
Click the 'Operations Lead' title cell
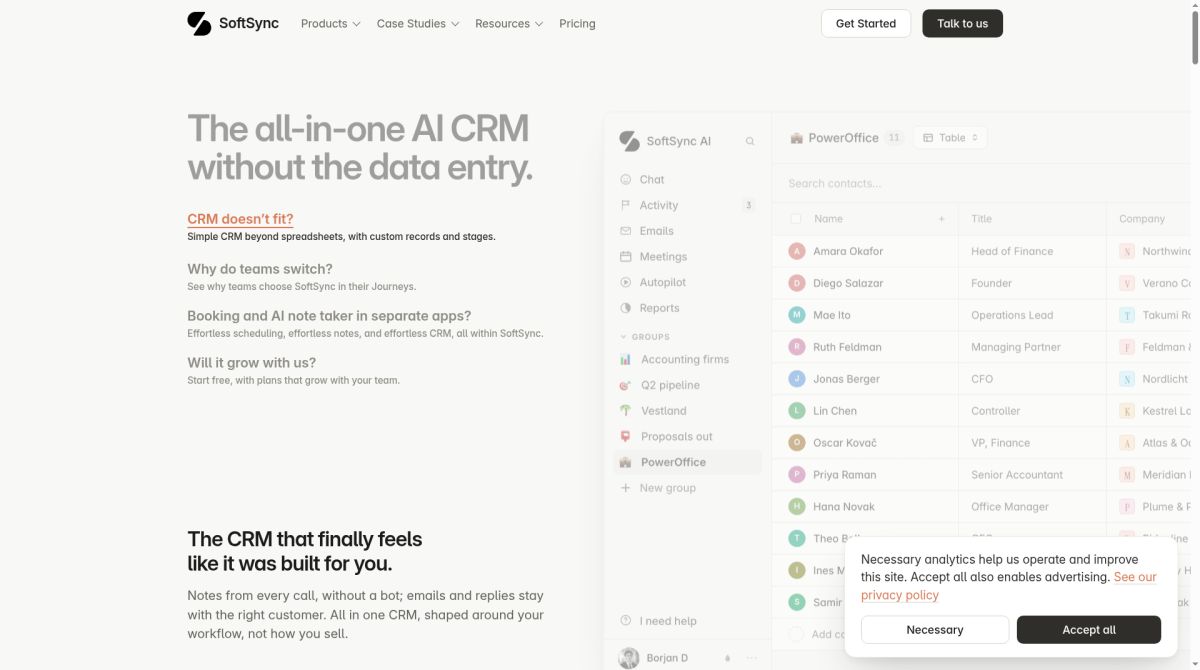click(1012, 315)
